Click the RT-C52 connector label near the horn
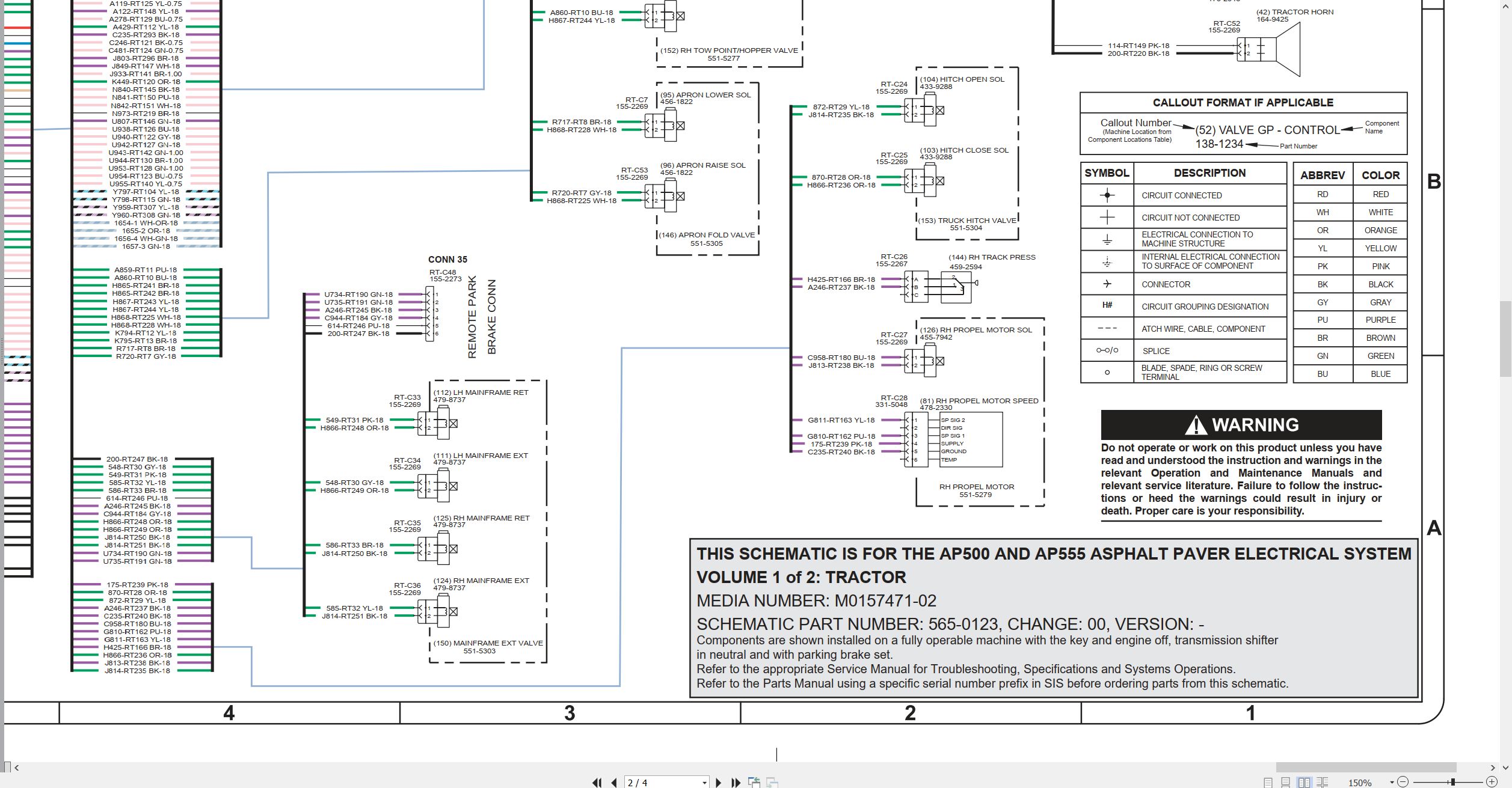 (x=1226, y=23)
